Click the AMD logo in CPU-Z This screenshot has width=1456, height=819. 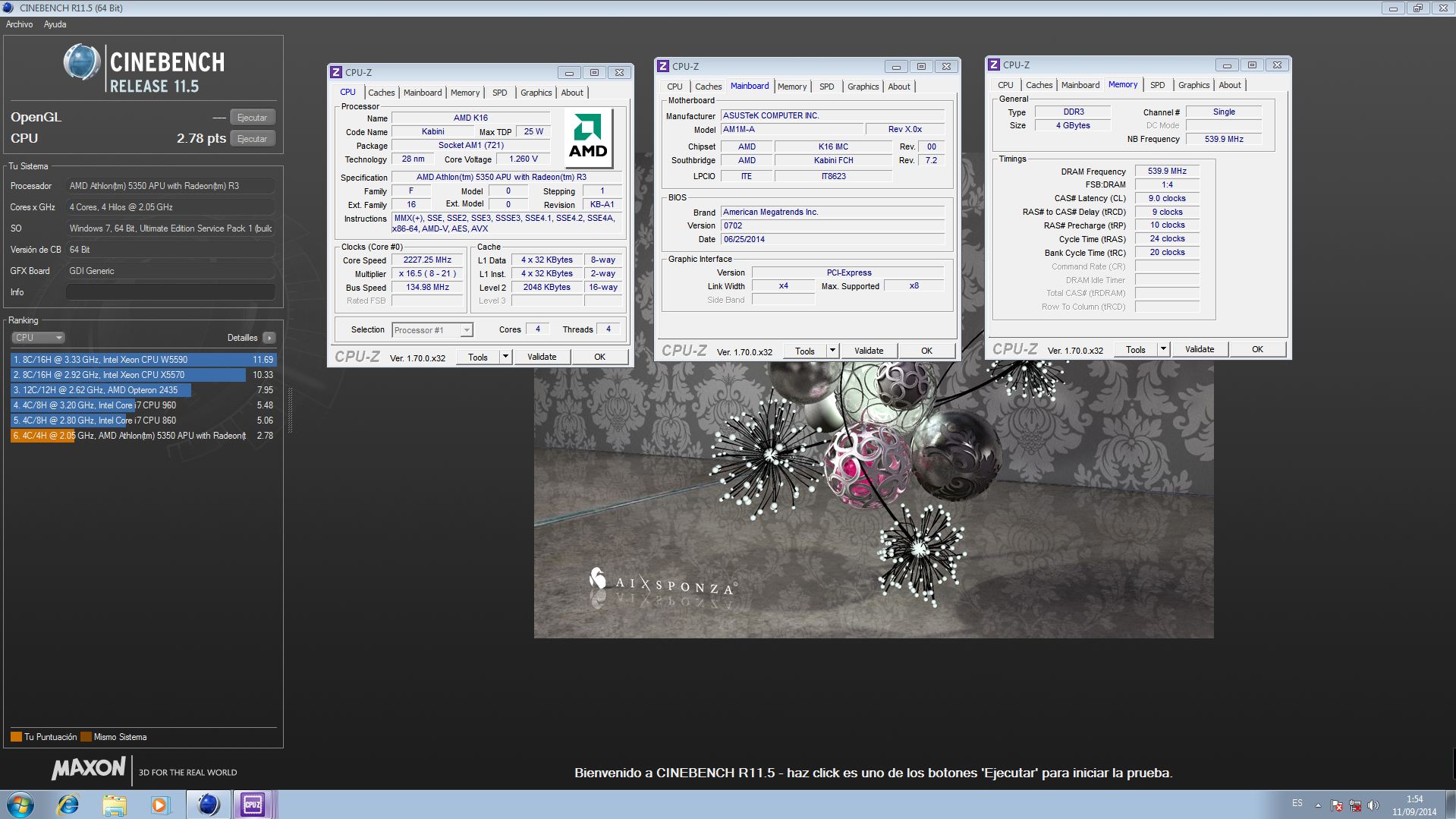588,138
